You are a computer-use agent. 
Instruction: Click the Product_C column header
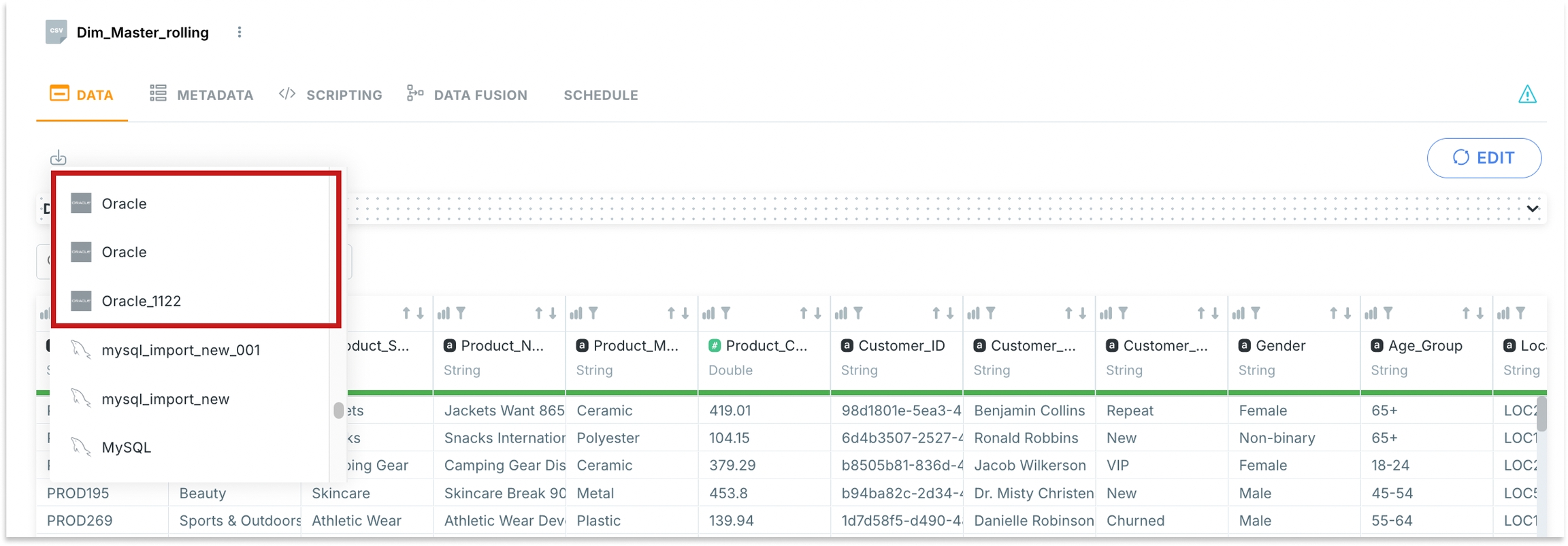pos(766,346)
